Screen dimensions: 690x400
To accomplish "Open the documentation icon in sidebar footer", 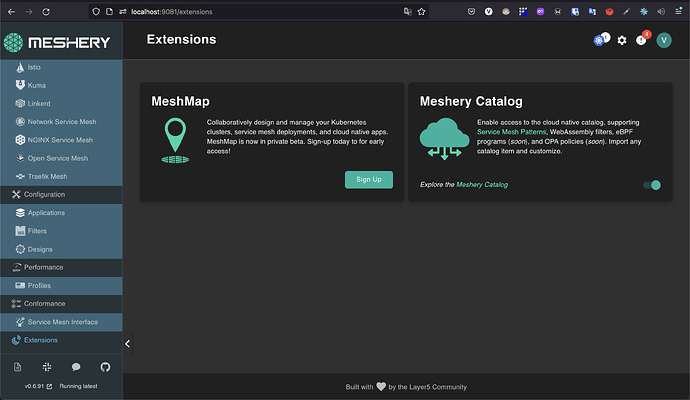I will (x=17, y=367).
